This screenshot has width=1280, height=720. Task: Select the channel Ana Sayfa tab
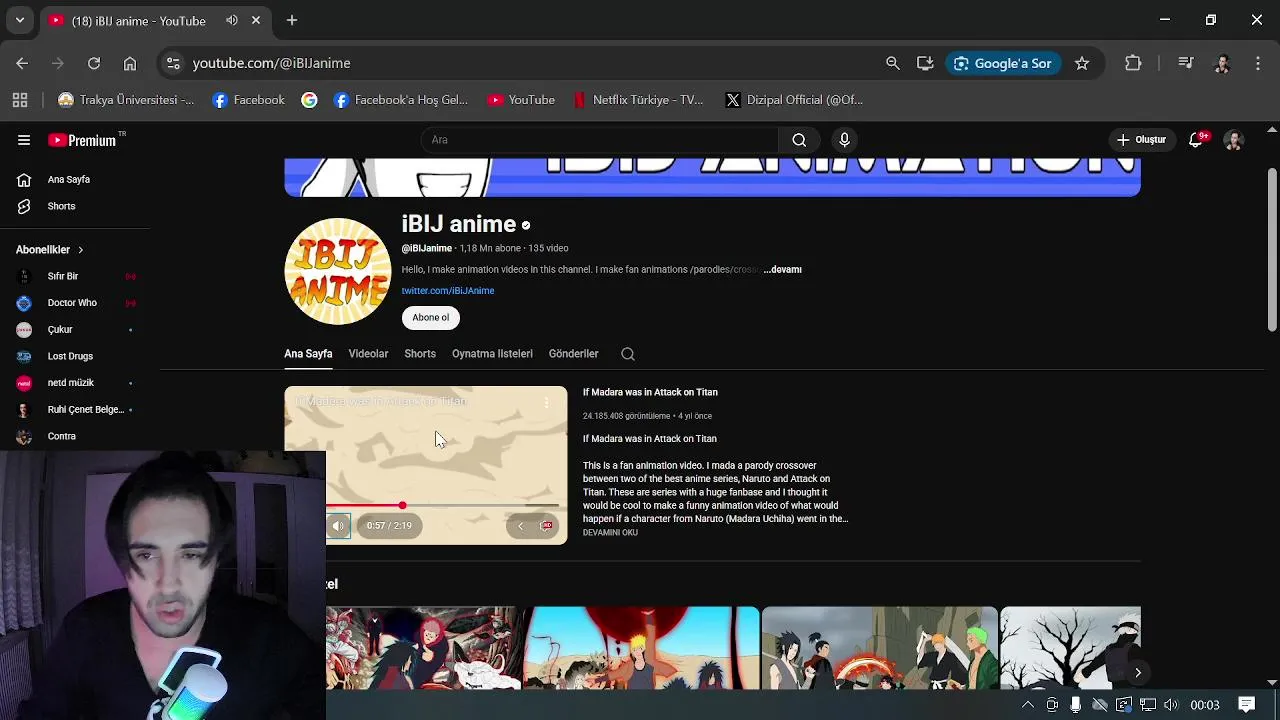[308, 354]
